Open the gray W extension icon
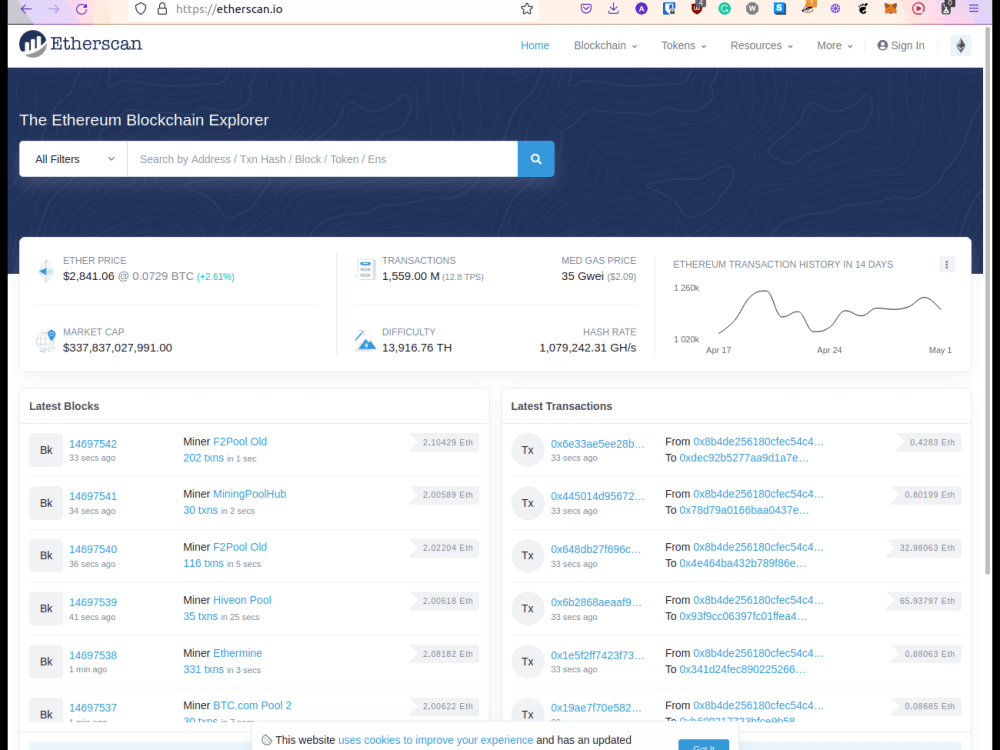Viewport: 1000px width, 750px height. coord(753,9)
